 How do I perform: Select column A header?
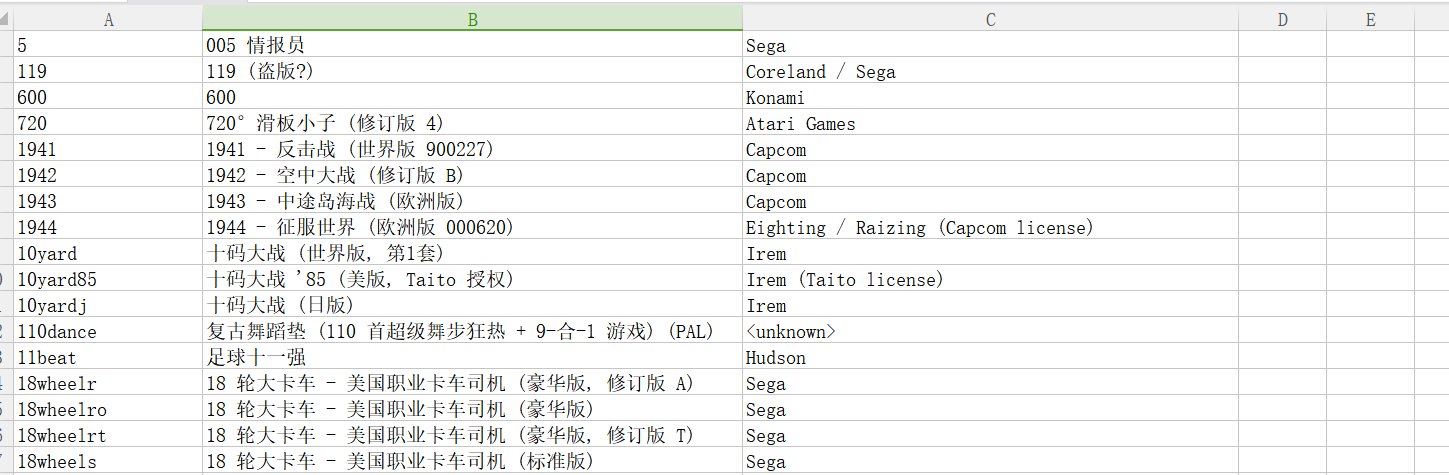pos(108,19)
